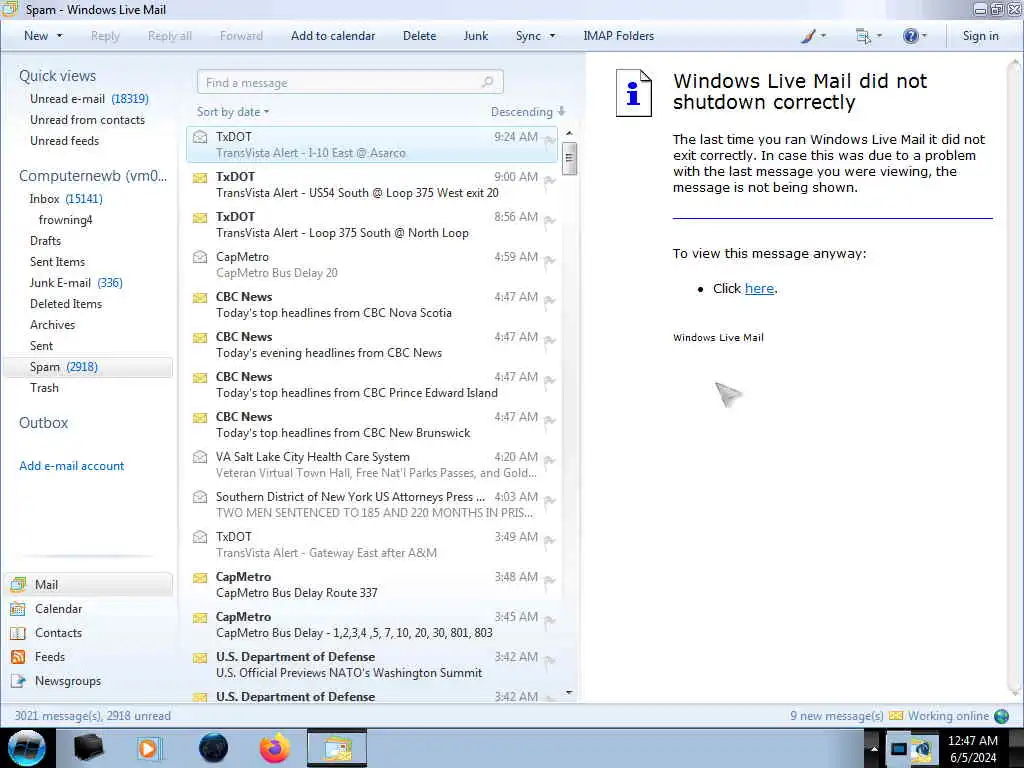Image resolution: width=1024 pixels, height=768 pixels.
Task: Click the Find a message search box
Action: [x=350, y=82]
